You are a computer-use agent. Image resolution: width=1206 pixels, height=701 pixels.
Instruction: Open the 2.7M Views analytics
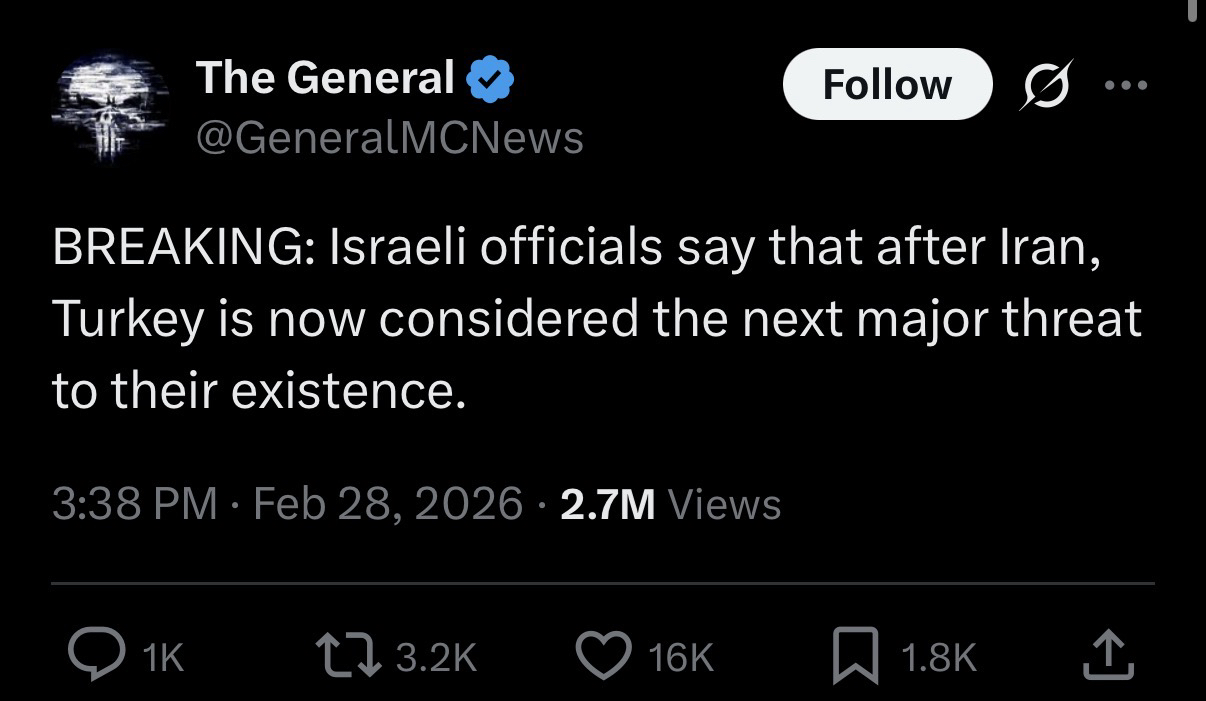[670, 503]
